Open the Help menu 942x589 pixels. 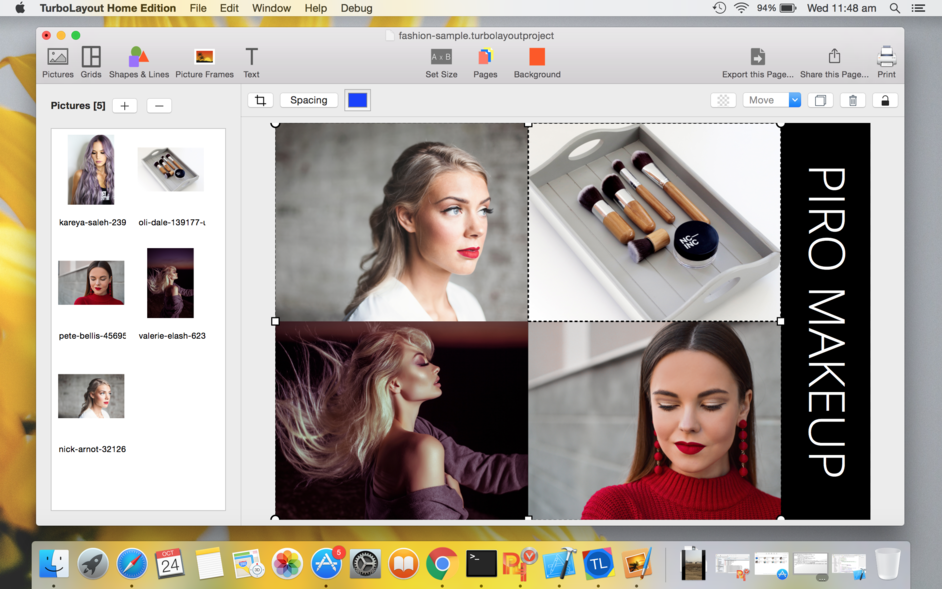coord(315,8)
